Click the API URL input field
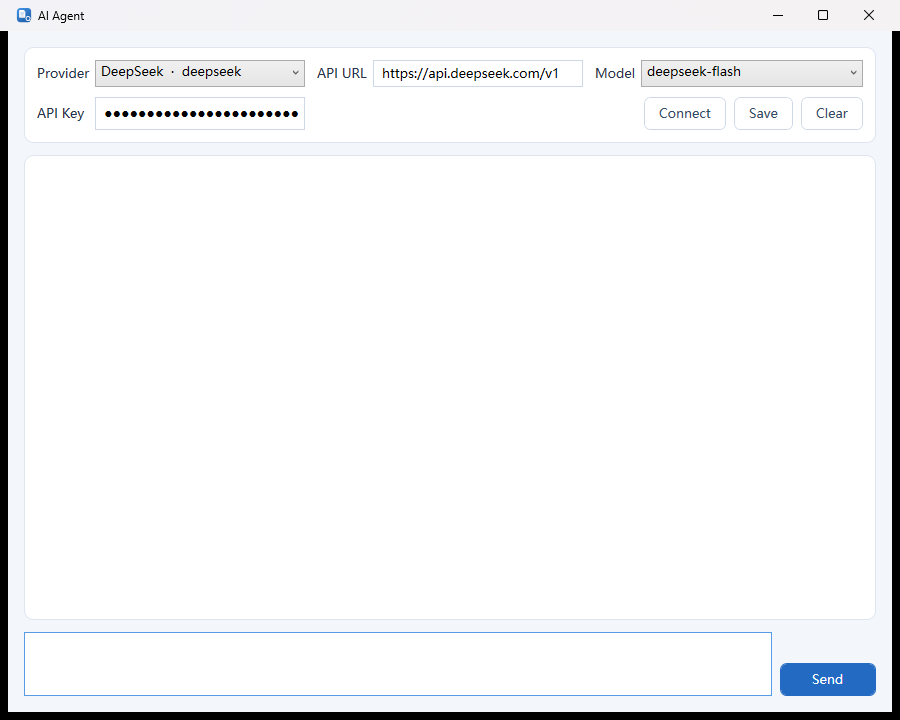This screenshot has height=720, width=900. click(478, 73)
